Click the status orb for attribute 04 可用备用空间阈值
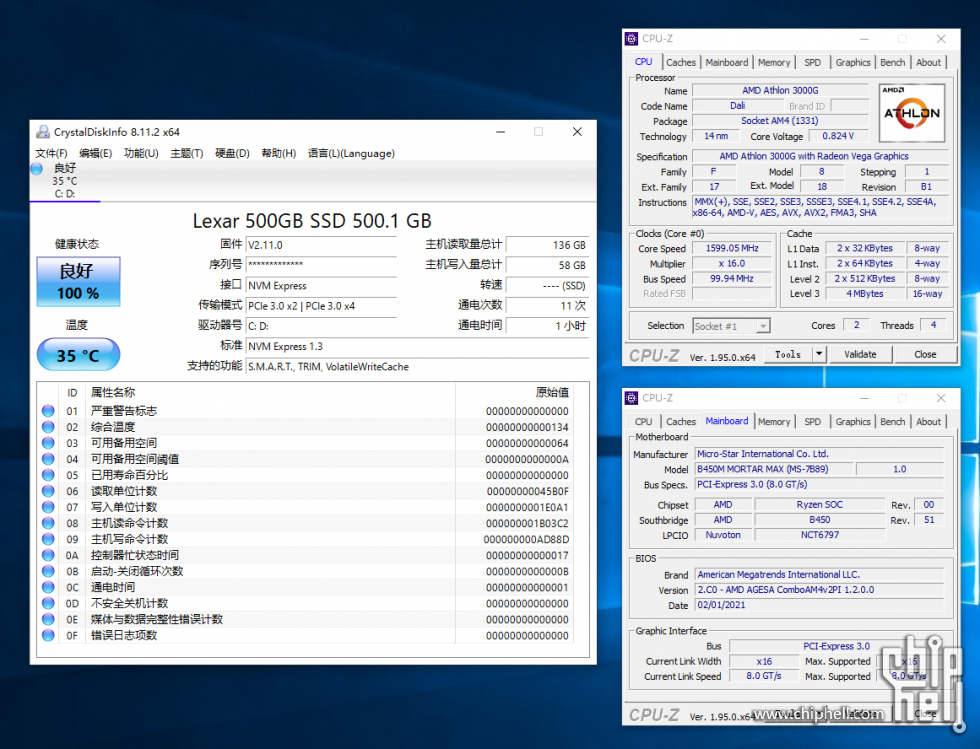 point(48,459)
